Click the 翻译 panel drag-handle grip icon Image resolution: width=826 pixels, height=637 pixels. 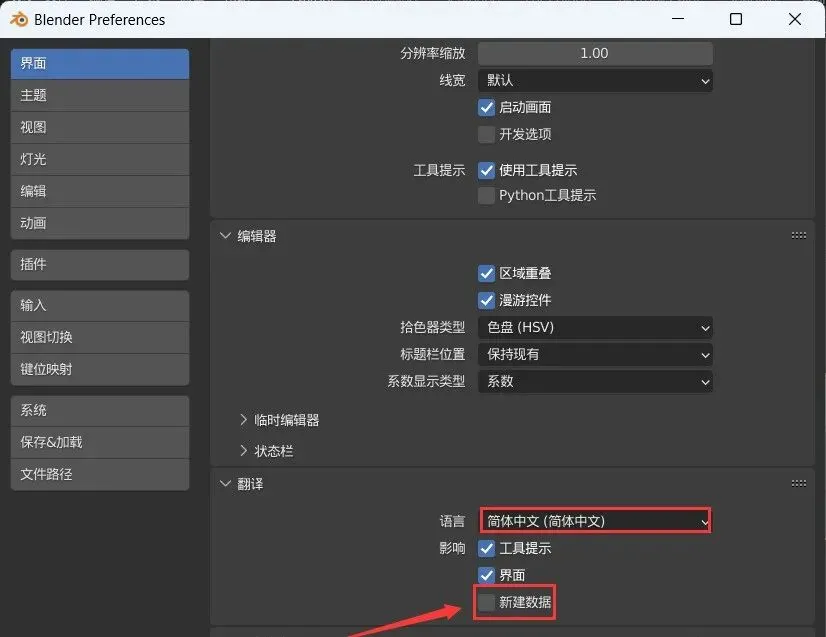pyautogui.click(x=799, y=483)
